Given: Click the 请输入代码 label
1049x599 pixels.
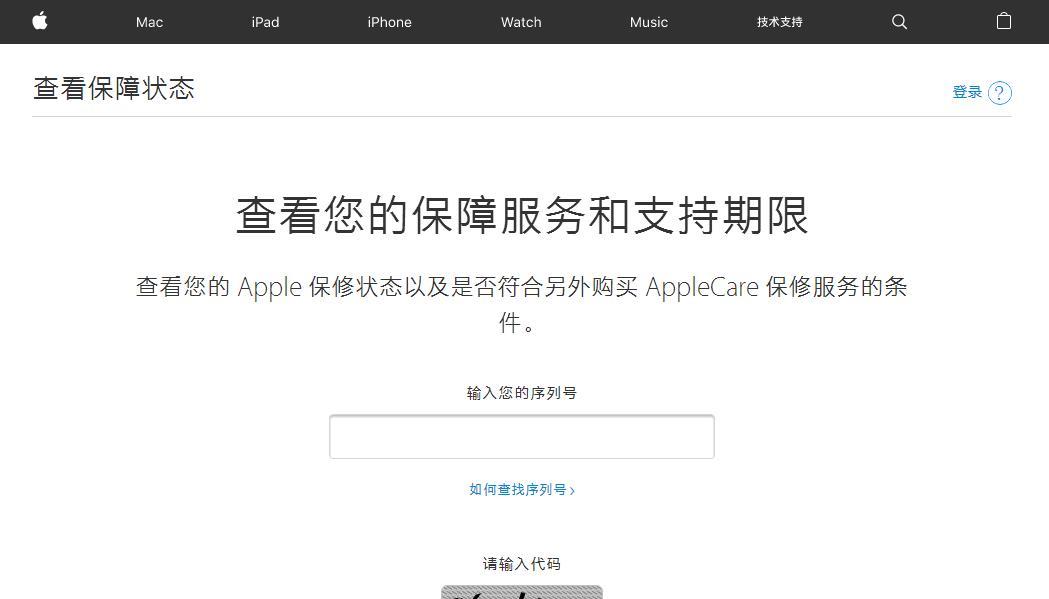Looking at the screenshot, I should click(522, 564).
